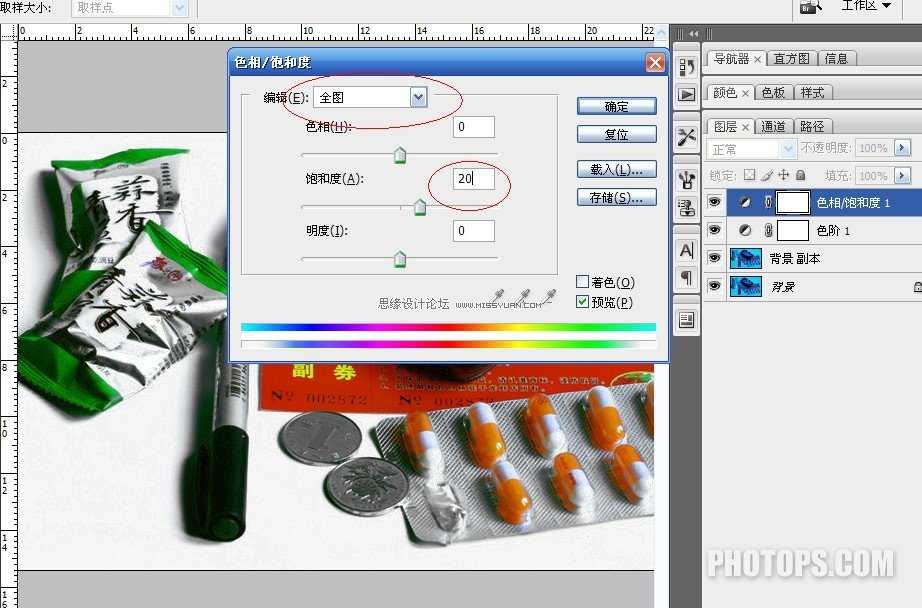
Task: Open the History panel dock icon
Action: point(686,67)
